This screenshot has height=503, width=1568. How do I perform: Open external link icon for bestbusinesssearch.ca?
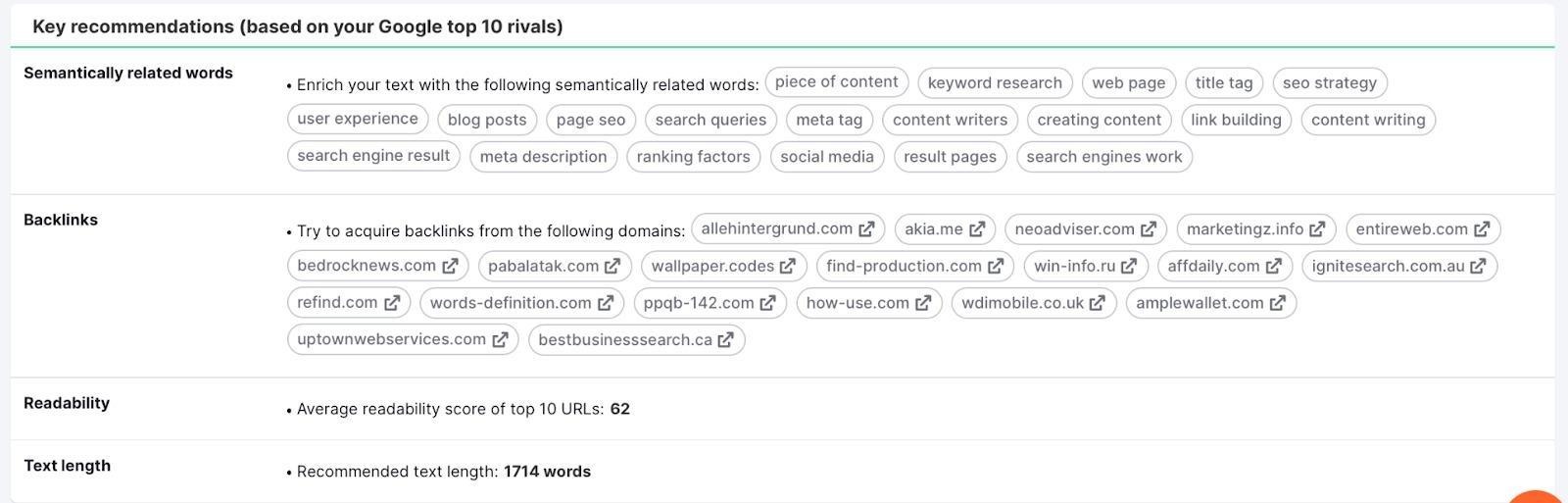tap(726, 339)
